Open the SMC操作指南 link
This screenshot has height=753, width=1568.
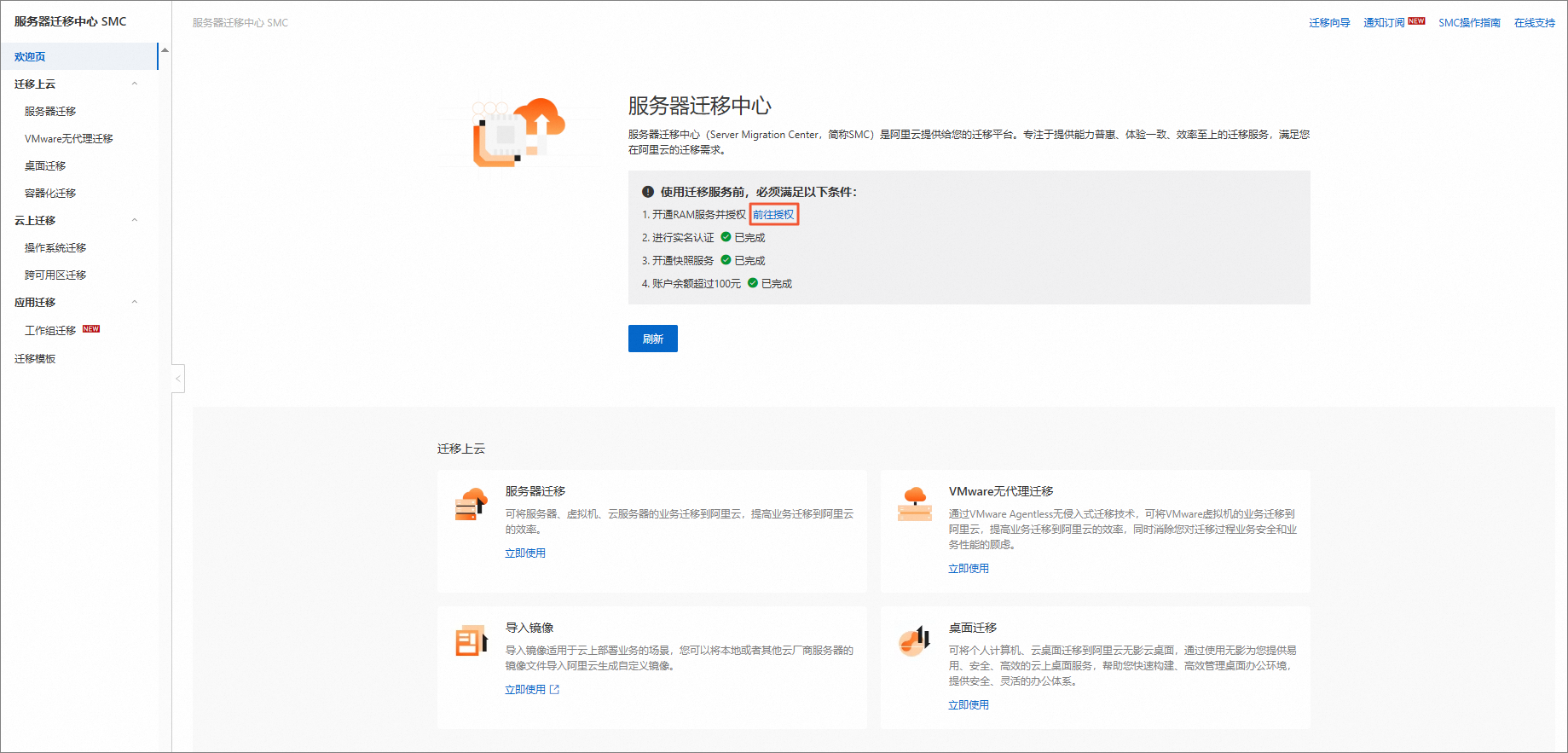point(1469,23)
